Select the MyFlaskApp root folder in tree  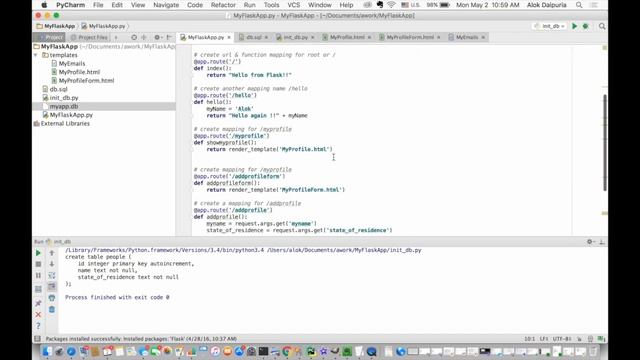click(59, 47)
